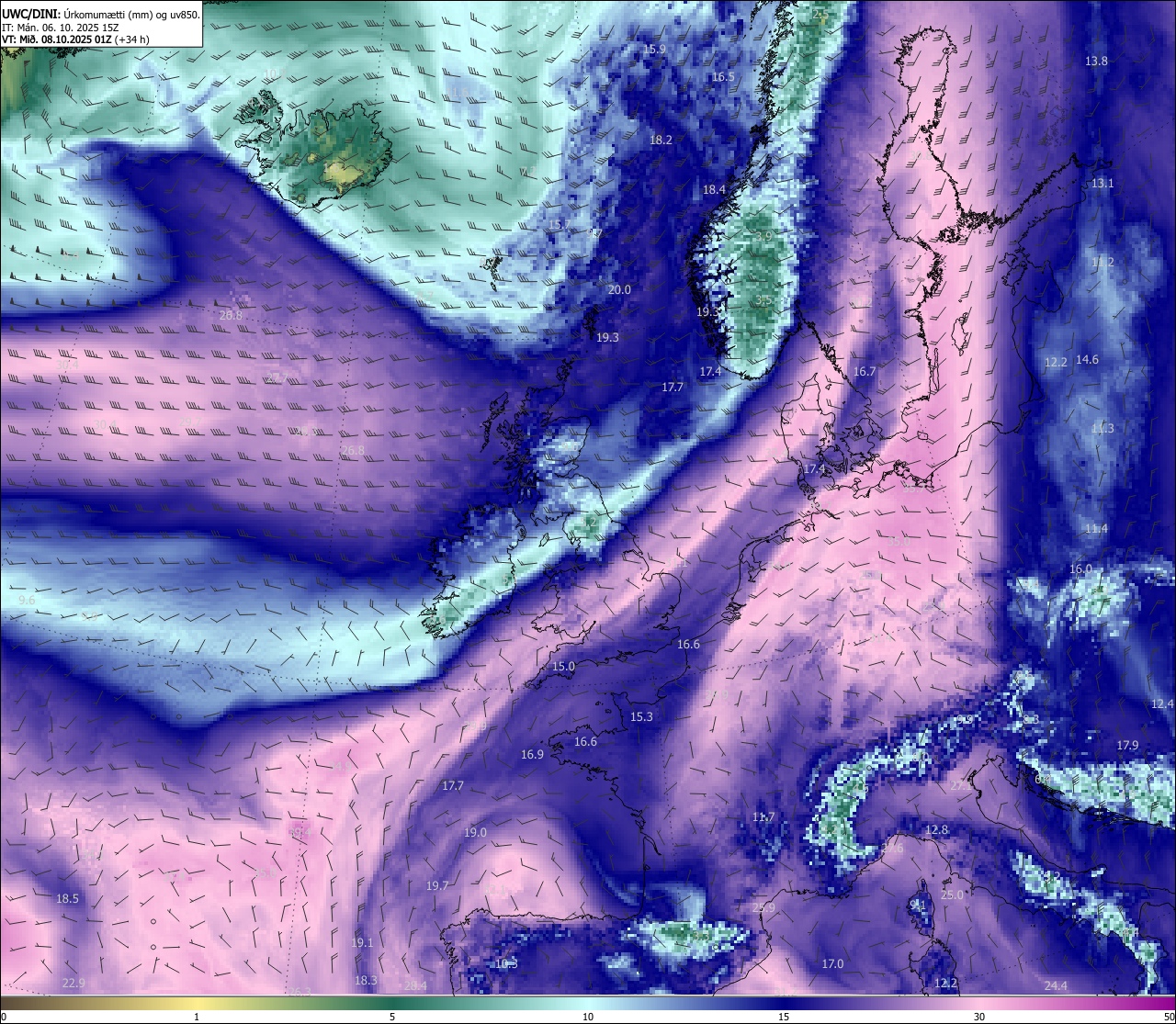
Task: Click the value 13.8 in the upper right
Action: pos(1096,61)
